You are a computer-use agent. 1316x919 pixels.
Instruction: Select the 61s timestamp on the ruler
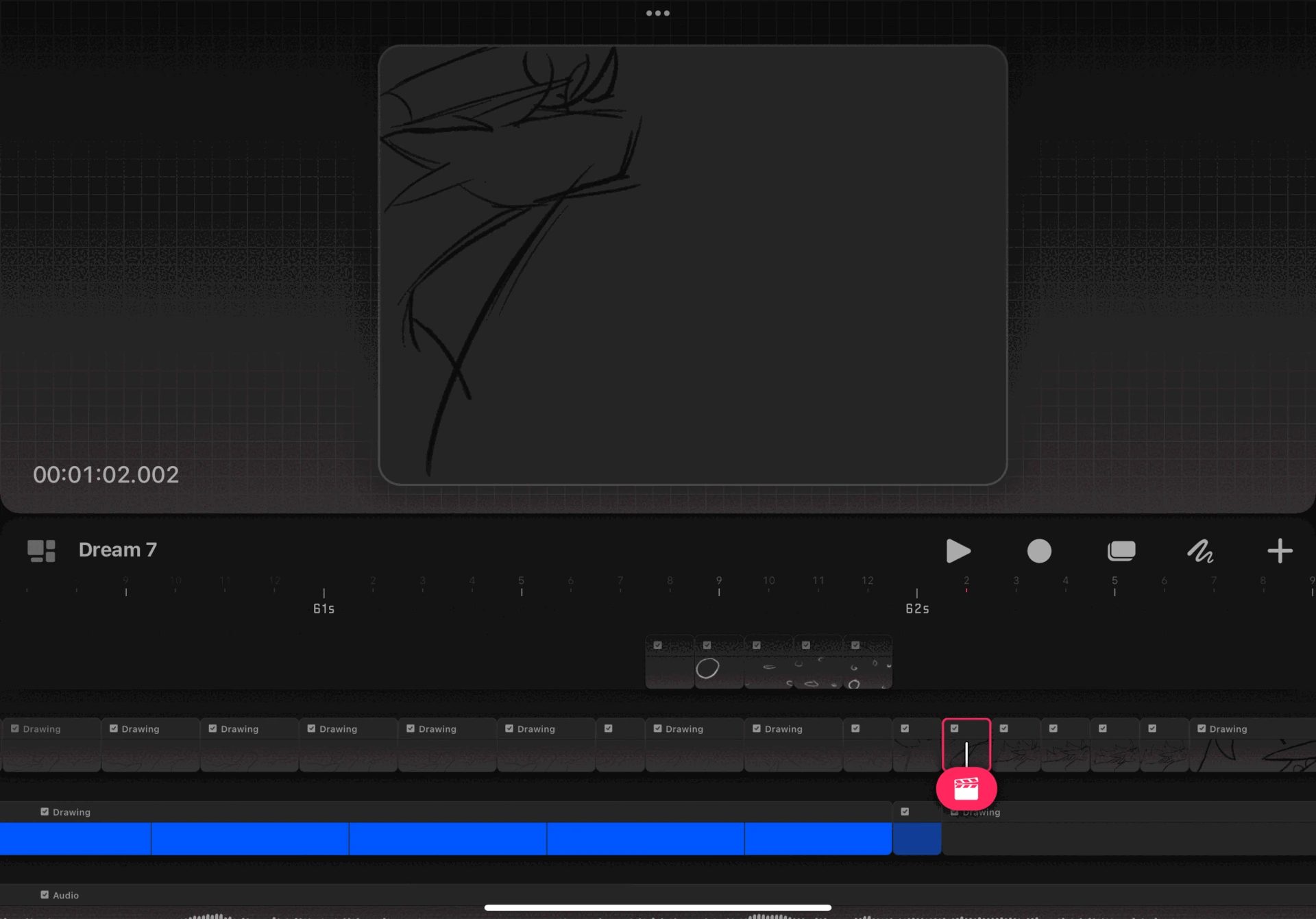(323, 608)
